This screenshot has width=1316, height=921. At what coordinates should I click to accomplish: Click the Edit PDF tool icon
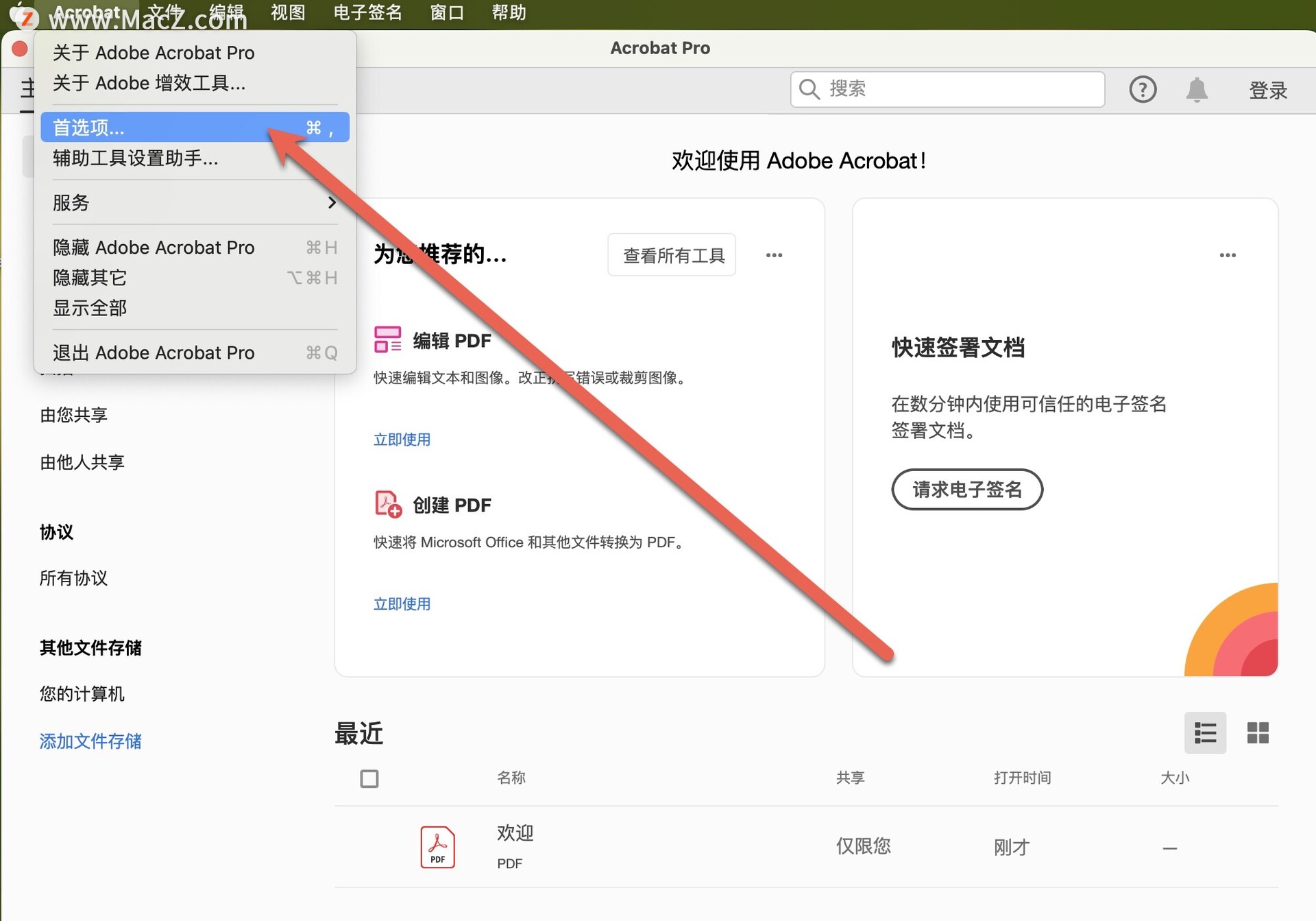pos(387,339)
